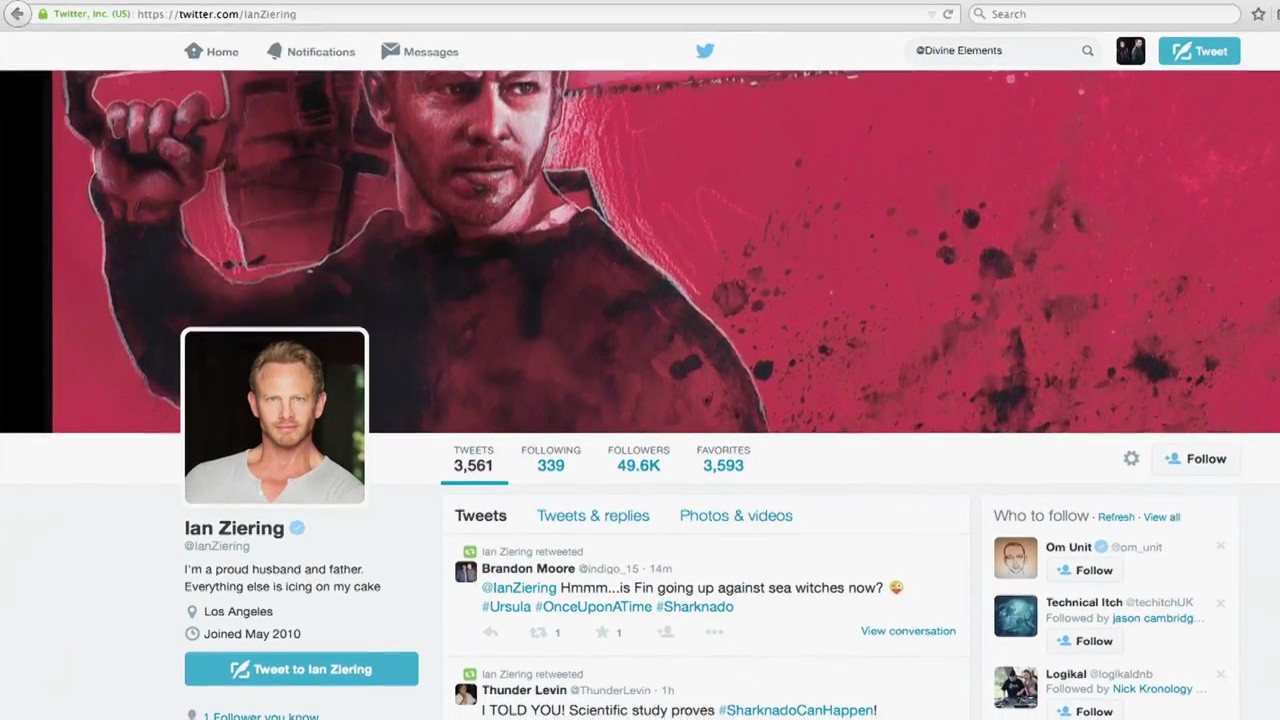Retweet Brandon Moore's tweet
Screen dimensions: 1280x720
point(538,632)
